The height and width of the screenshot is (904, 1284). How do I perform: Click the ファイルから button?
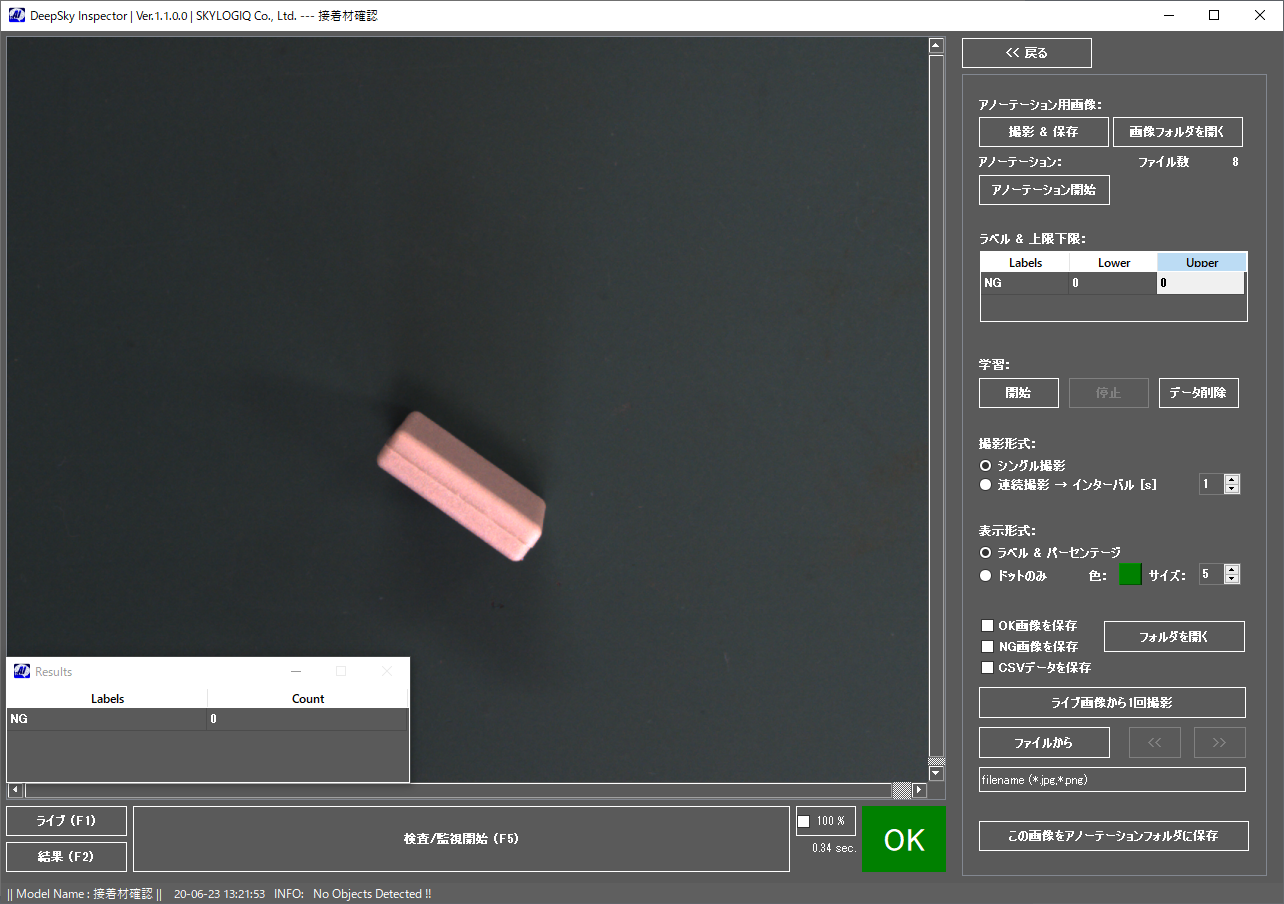(1044, 743)
